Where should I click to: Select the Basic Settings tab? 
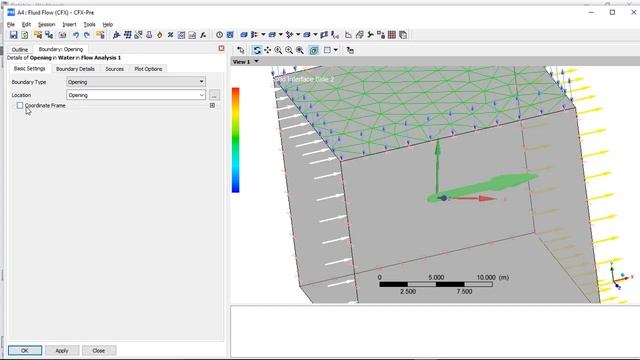pyautogui.click(x=29, y=69)
